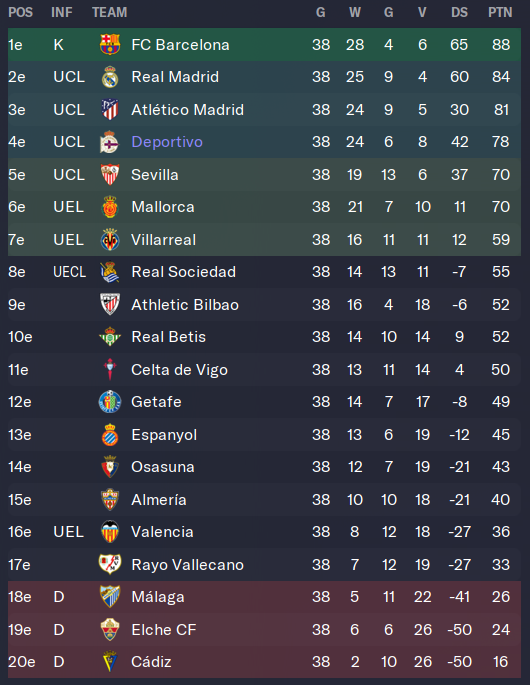Open the Real Sociedad team name
The image size is (530, 685).
point(184,272)
